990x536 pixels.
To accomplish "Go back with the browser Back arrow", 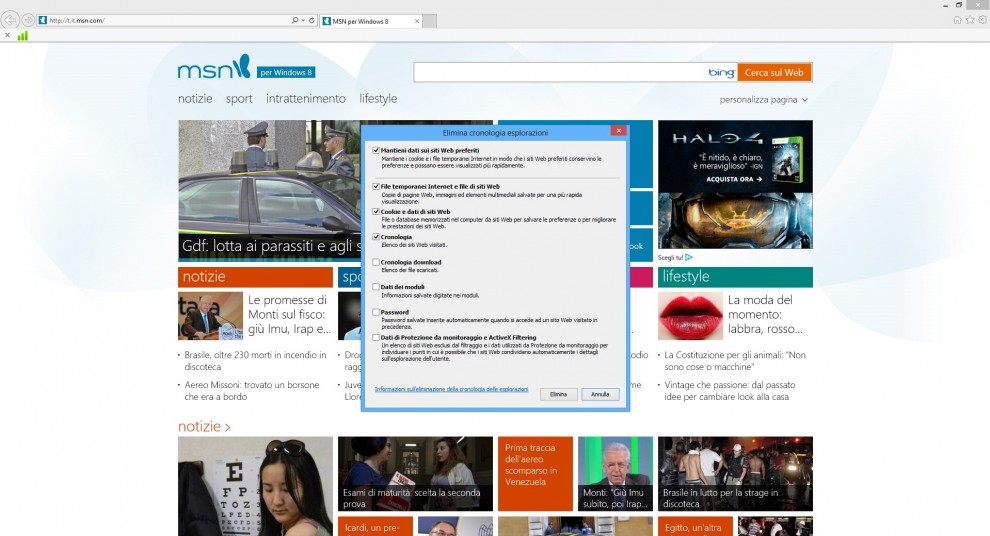I will coord(9,20).
